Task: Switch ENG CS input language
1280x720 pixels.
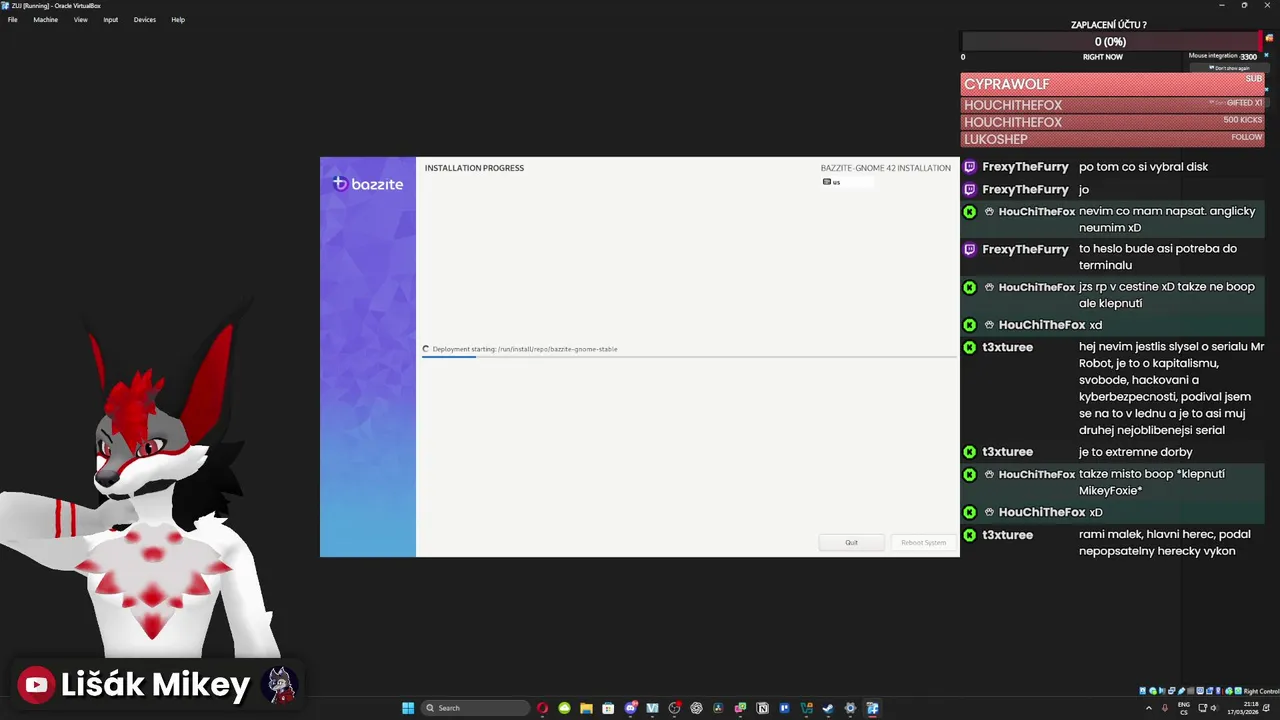Action: 1184,708
